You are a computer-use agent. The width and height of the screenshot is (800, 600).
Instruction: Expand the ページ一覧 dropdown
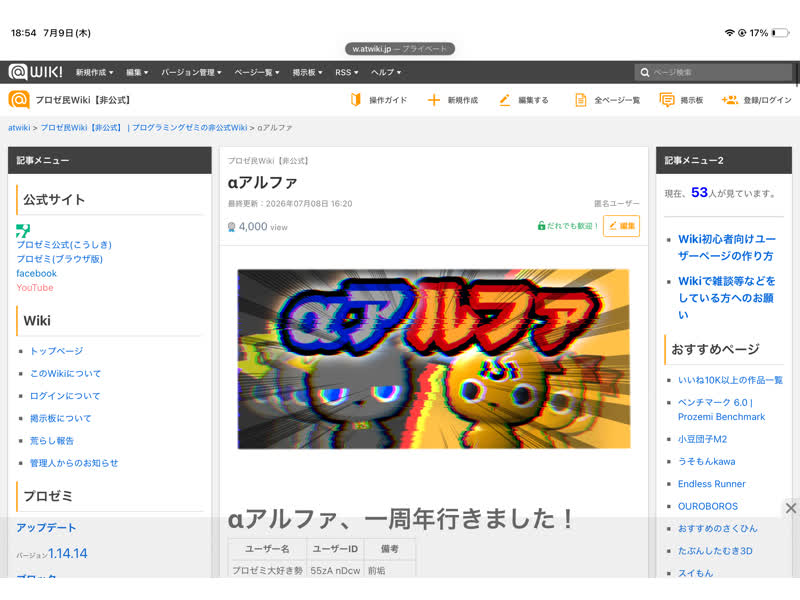(257, 72)
